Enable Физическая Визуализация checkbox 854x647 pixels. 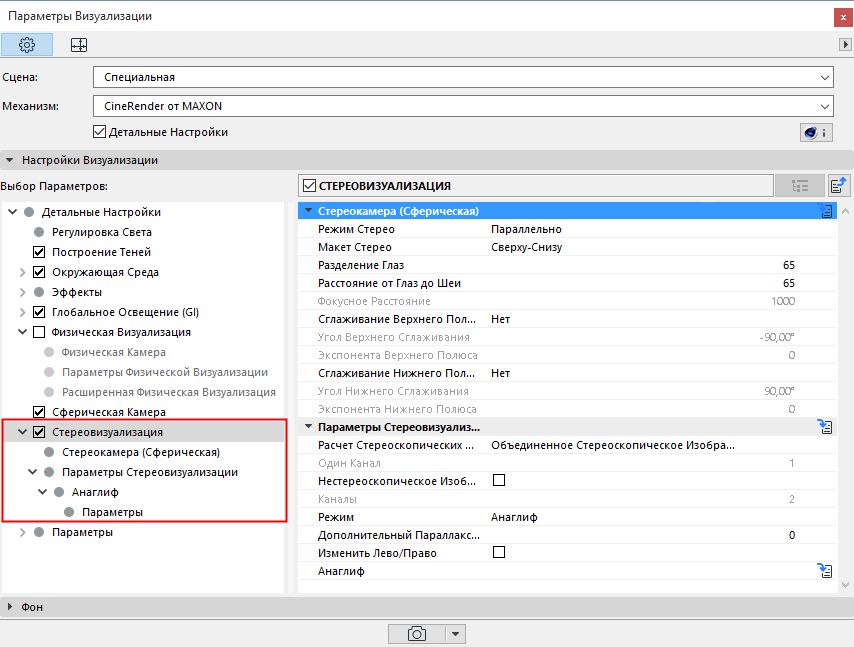(x=39, y=332)
